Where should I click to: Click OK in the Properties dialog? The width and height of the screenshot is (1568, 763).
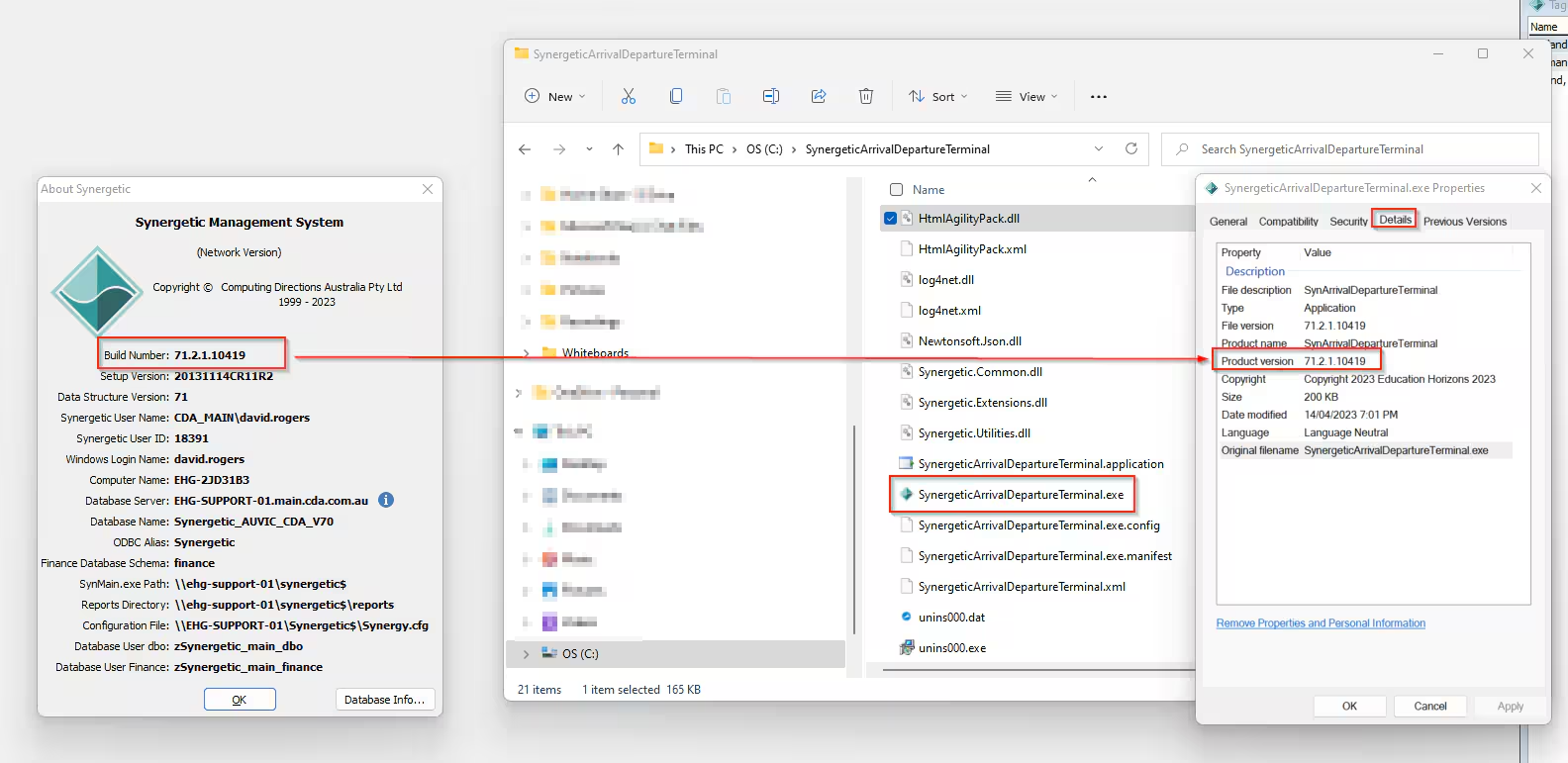coord(1349,706)
